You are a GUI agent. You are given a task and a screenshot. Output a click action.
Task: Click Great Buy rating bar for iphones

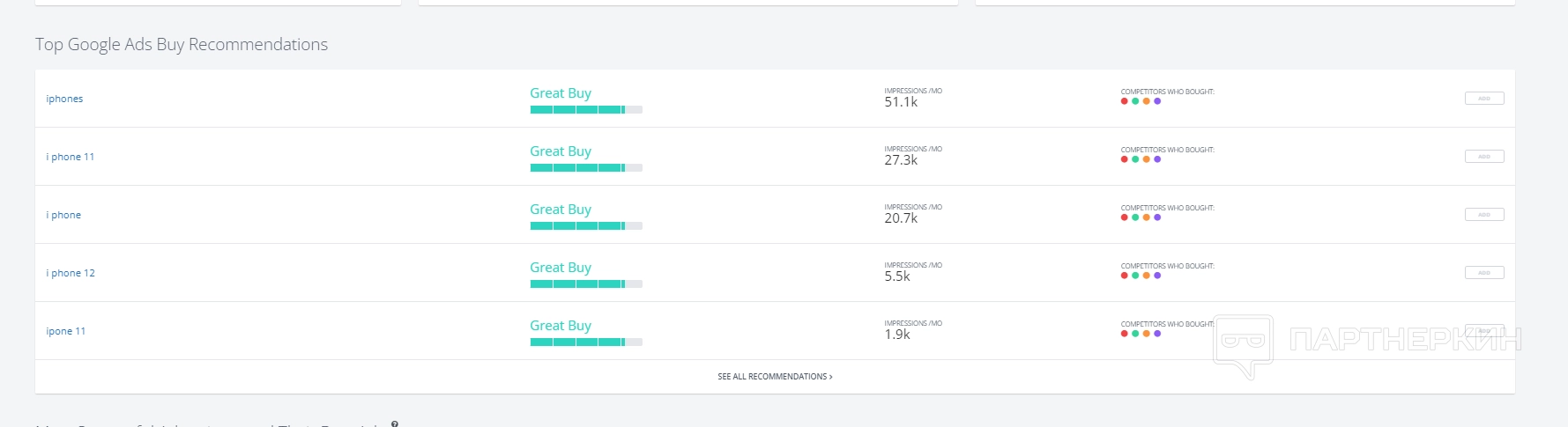coord(585,110)
